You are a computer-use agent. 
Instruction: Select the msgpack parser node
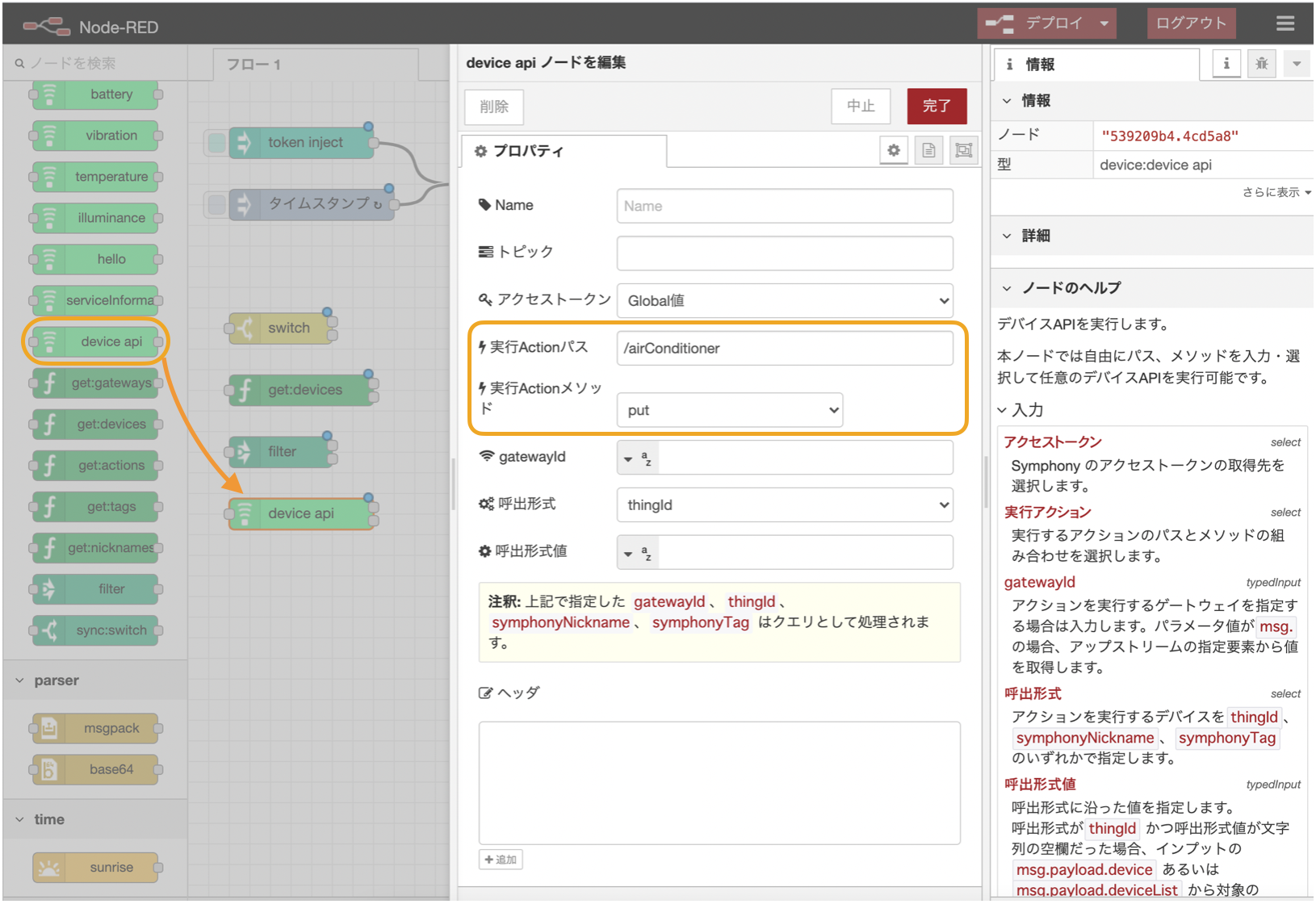[95, 728]
